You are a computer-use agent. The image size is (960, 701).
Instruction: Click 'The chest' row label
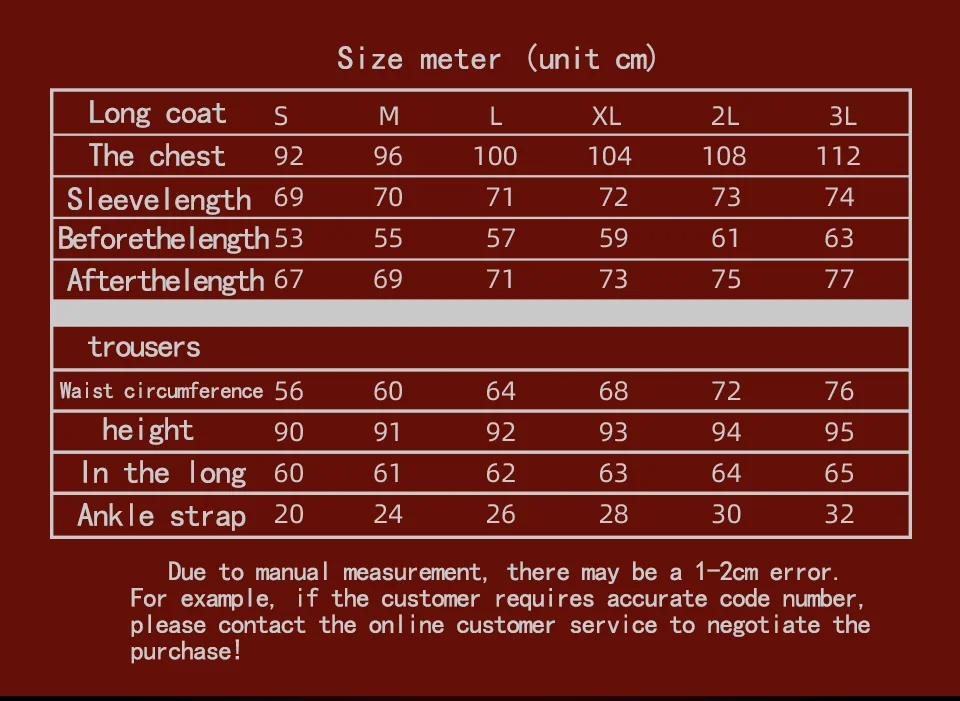point(157,156)
